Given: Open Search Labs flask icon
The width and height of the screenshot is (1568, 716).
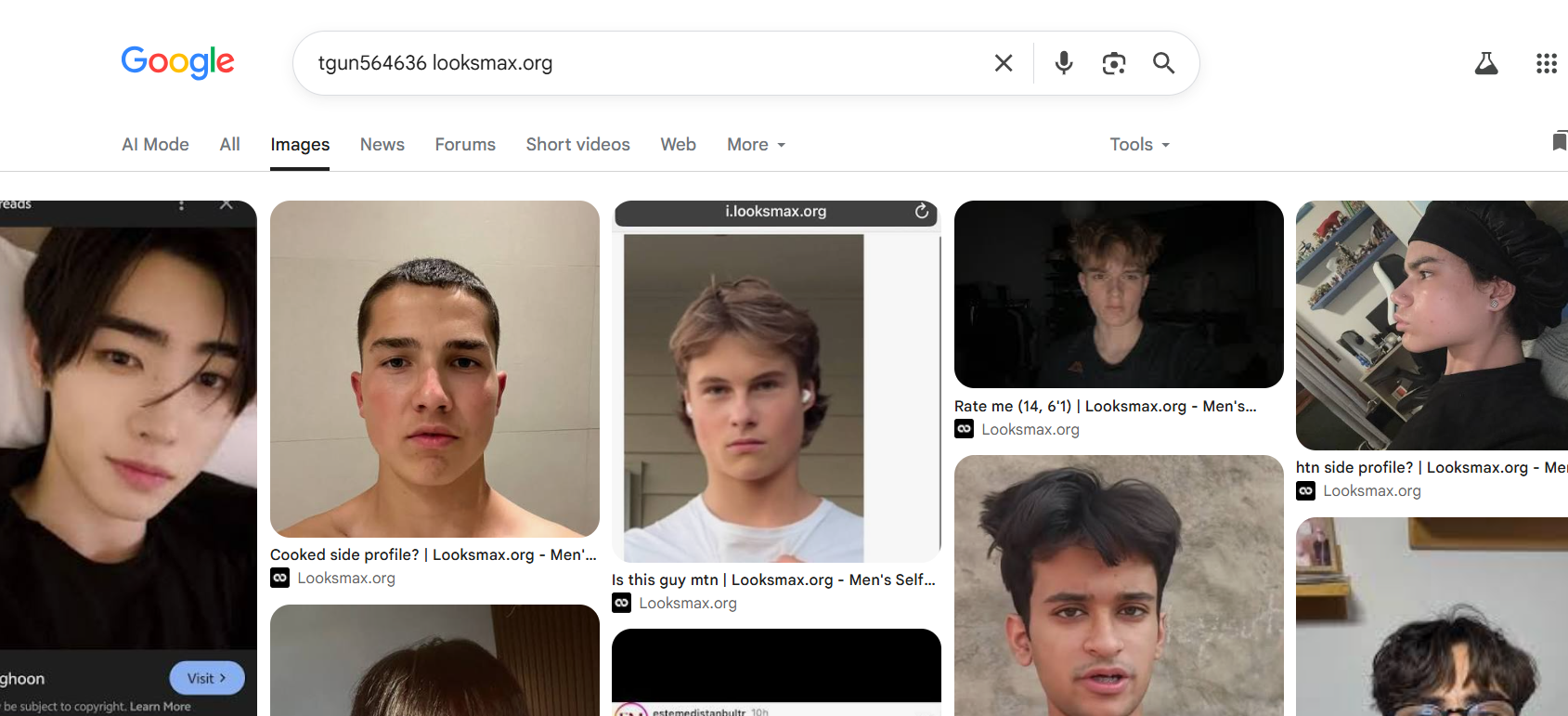Looking at the screenshot, I should pos(1486,63).
